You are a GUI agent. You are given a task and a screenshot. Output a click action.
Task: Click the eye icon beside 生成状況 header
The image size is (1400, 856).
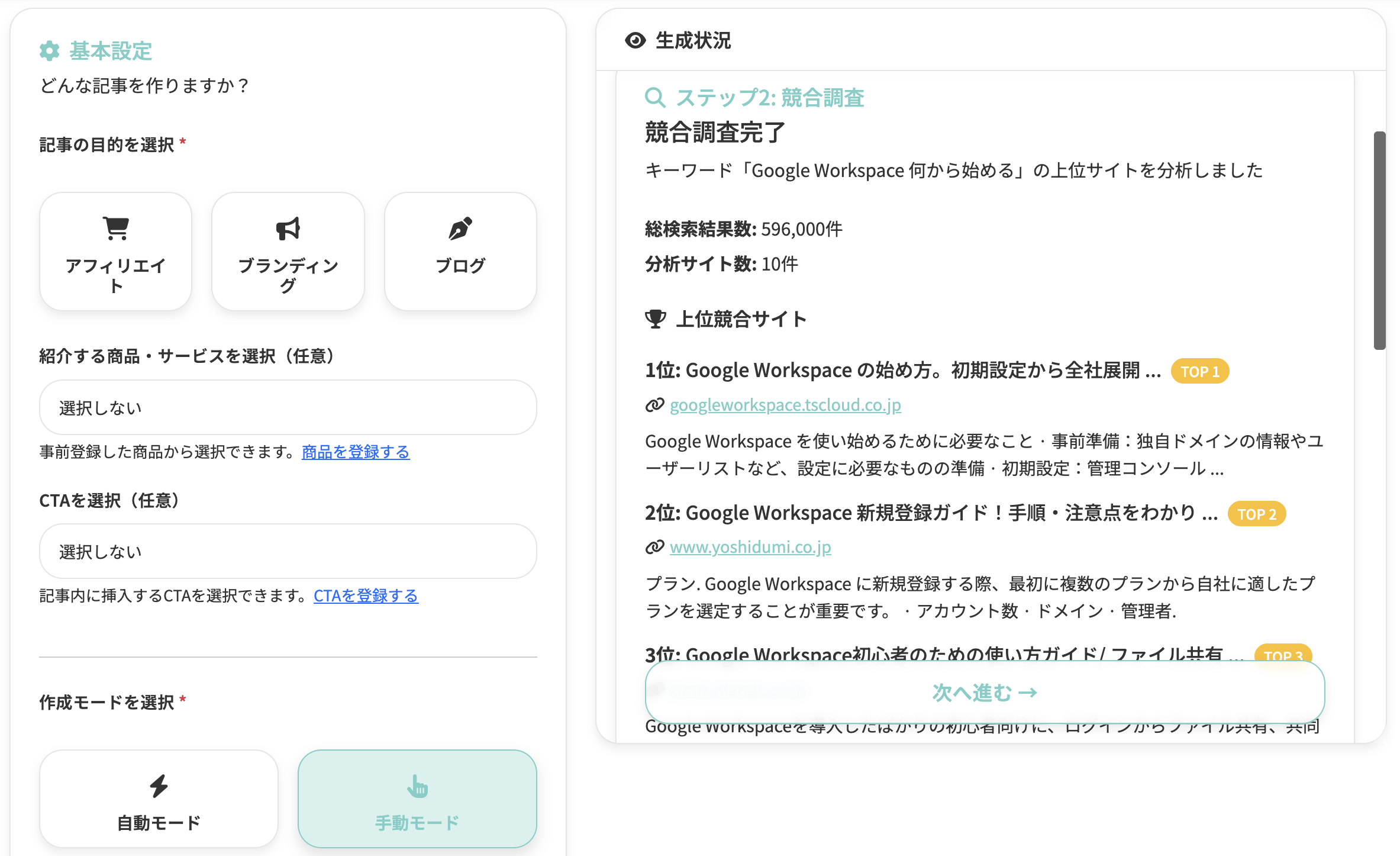point(635,40)
